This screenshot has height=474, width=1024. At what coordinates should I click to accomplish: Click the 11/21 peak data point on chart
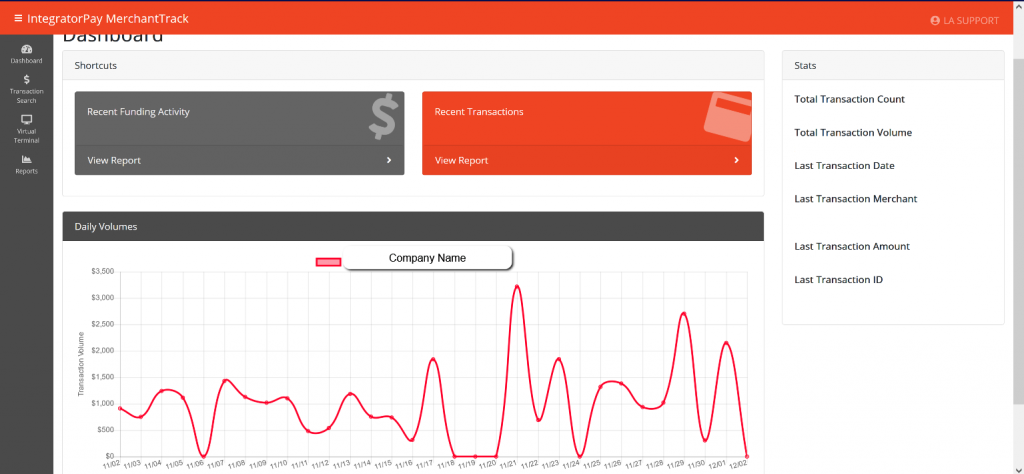tap(517, 287)
